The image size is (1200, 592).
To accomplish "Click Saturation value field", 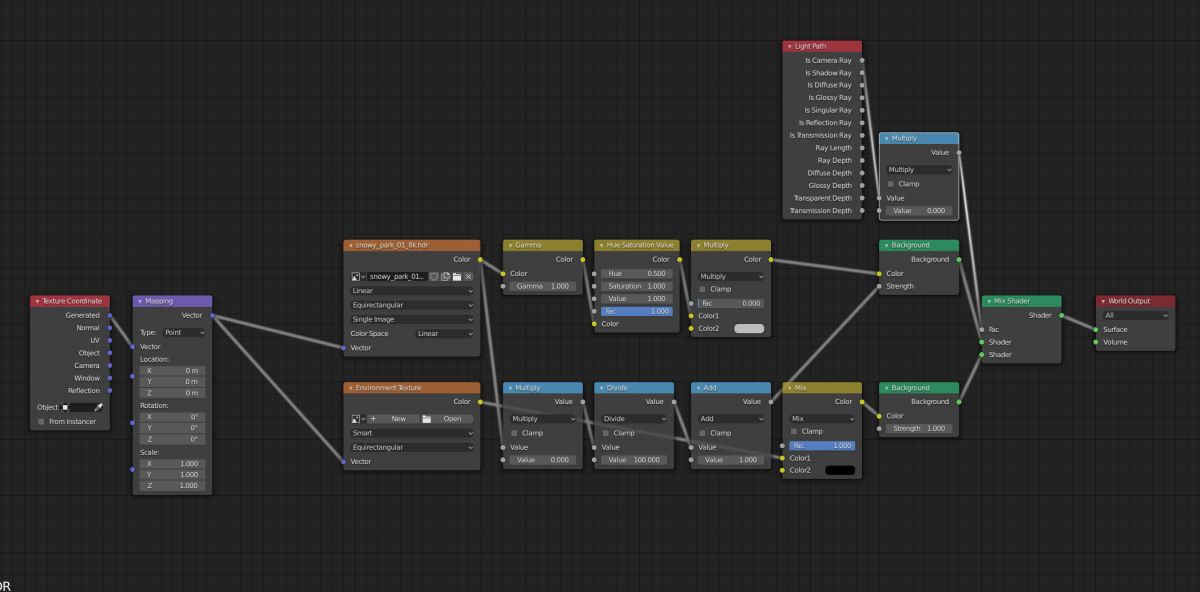I will click(636, 286).
